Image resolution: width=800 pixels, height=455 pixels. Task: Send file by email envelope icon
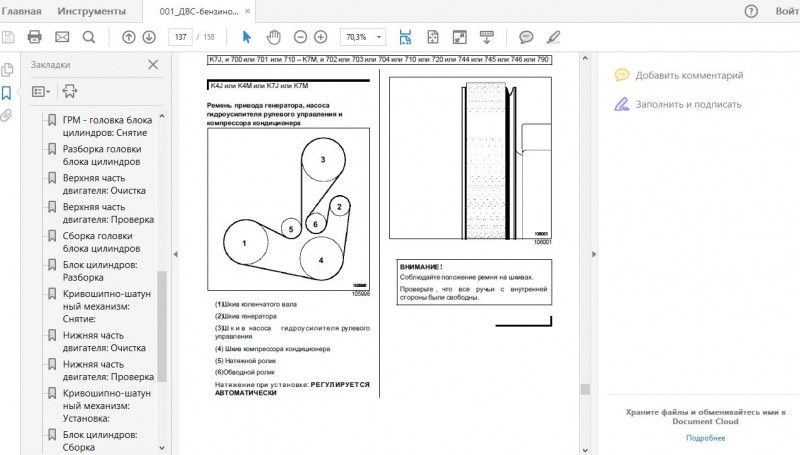(62, 37)
